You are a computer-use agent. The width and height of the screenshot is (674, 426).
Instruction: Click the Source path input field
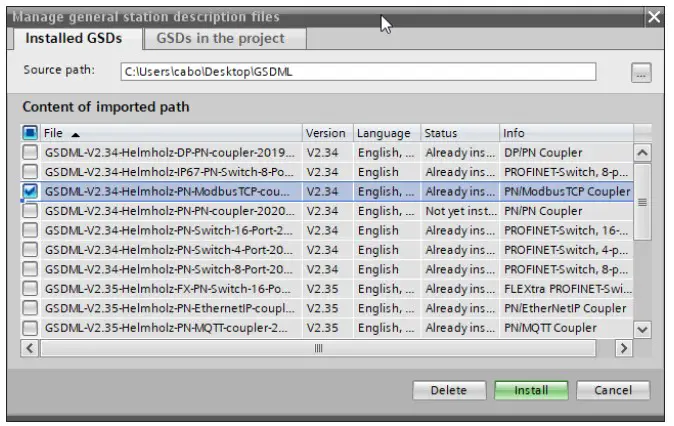pyautogui.click(x=358, y=72)
